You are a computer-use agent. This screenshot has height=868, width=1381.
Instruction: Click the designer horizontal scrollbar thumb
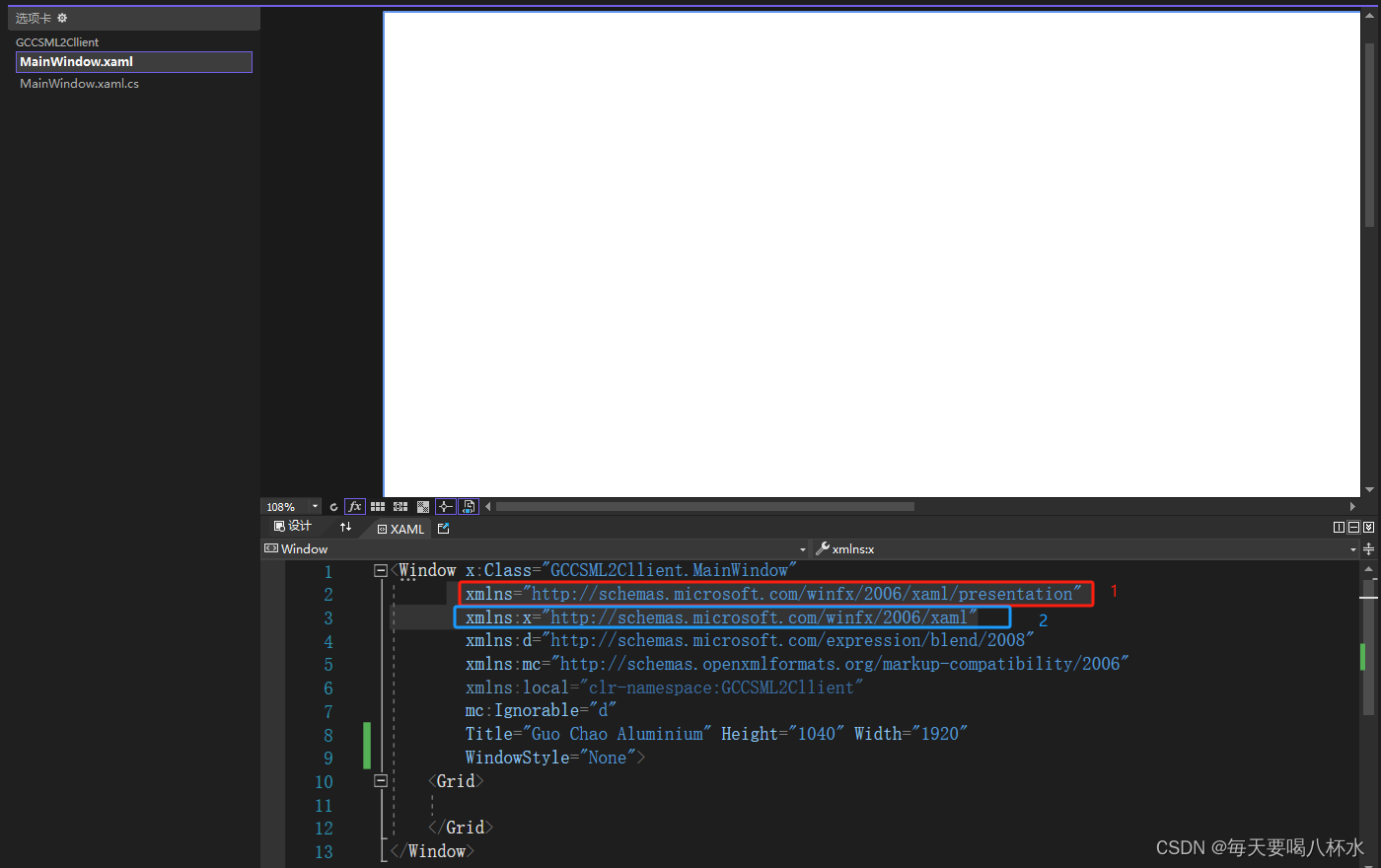pyautogui.click(x=705, y=507)
